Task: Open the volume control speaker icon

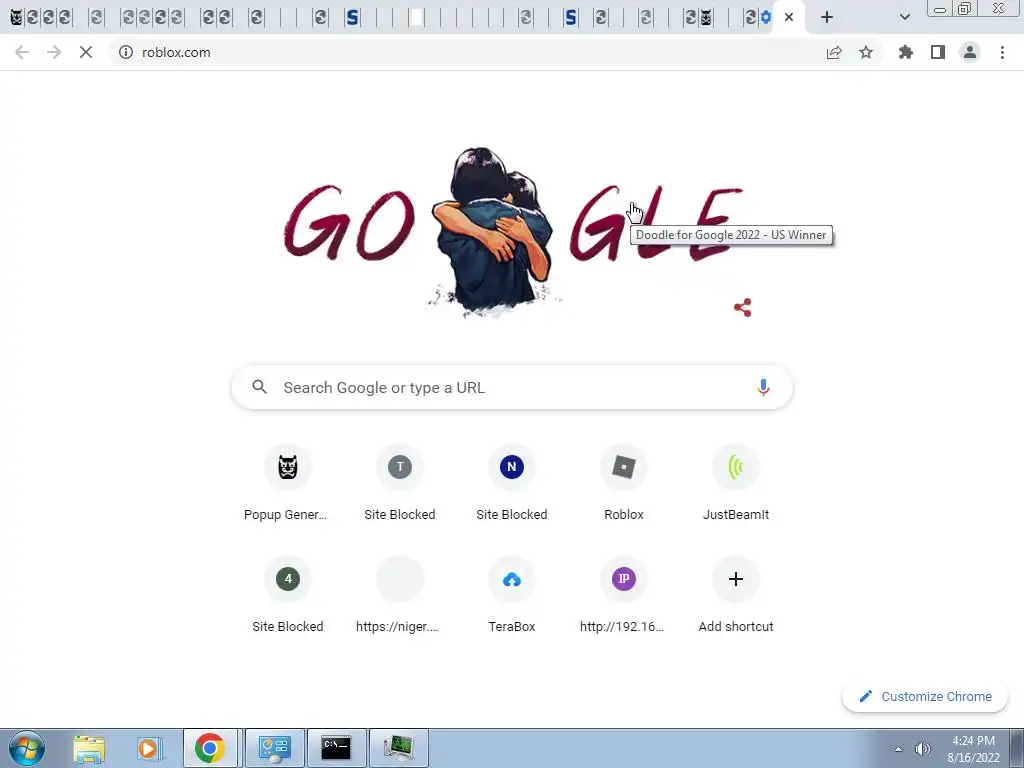Action: point(922,749)
